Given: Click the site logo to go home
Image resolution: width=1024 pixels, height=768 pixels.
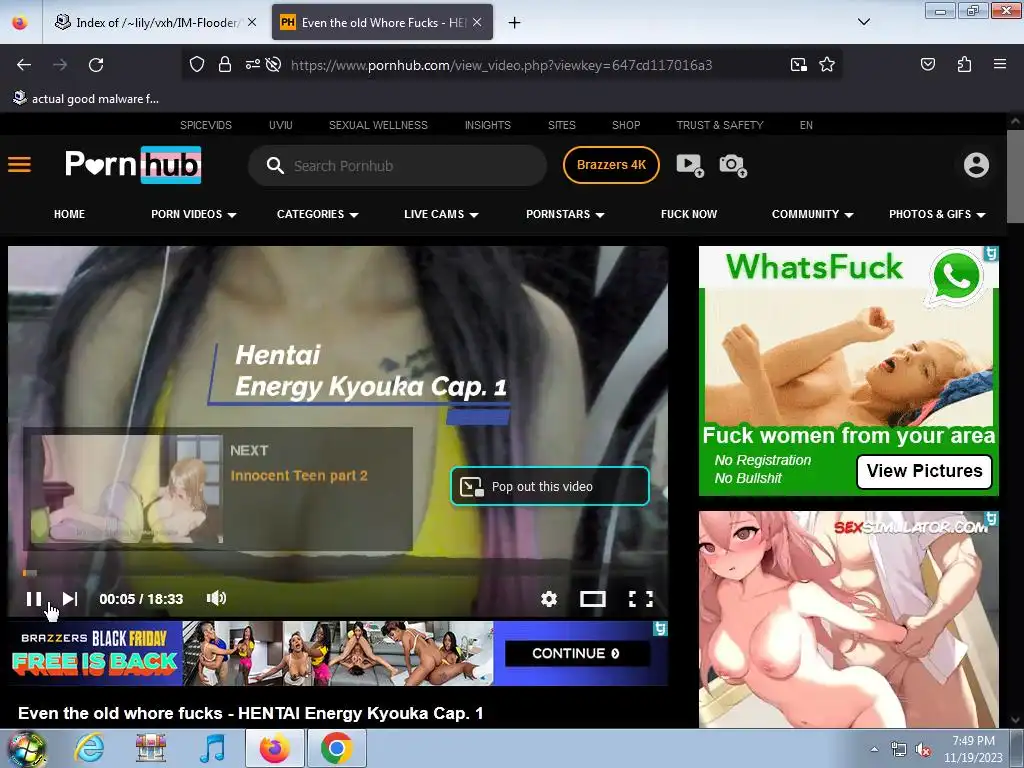Looking at the screenshot, I should (x=133, y=165).
